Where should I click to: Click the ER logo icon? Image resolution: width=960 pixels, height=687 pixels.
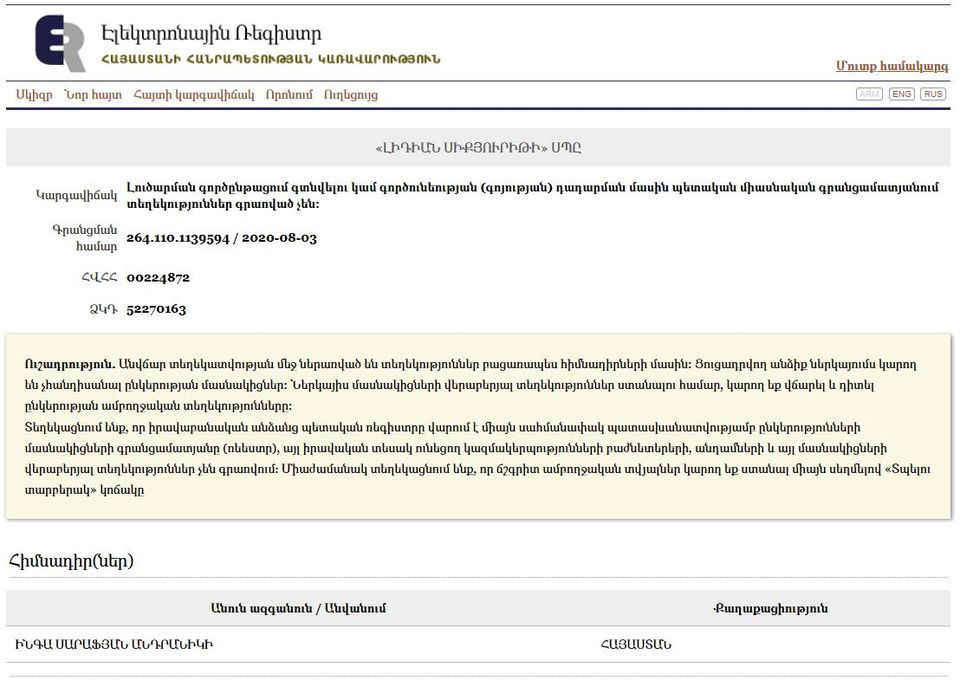click(60, 43)
